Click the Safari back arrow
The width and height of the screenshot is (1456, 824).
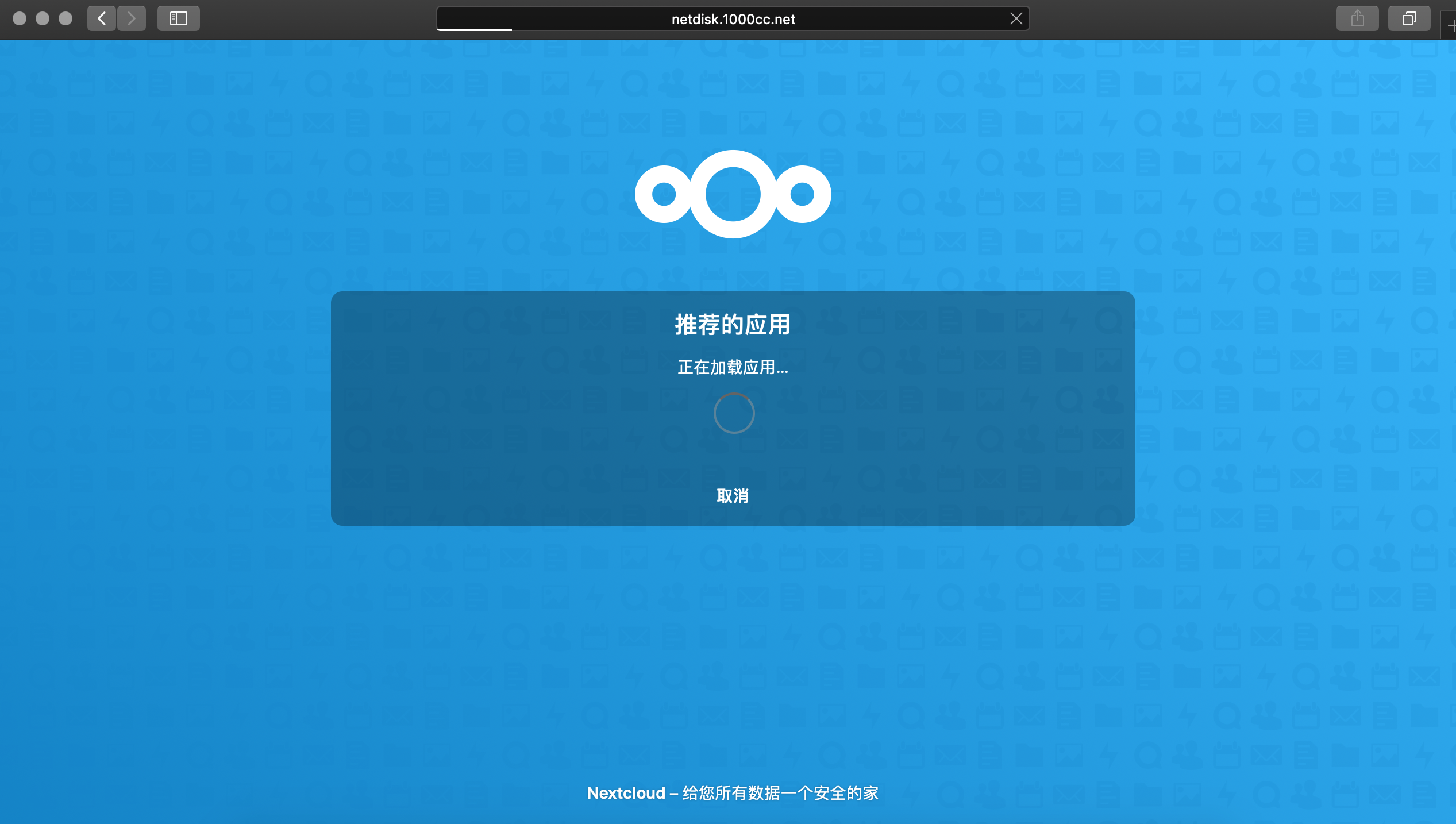pyautogui.click(x=102, y=18)
